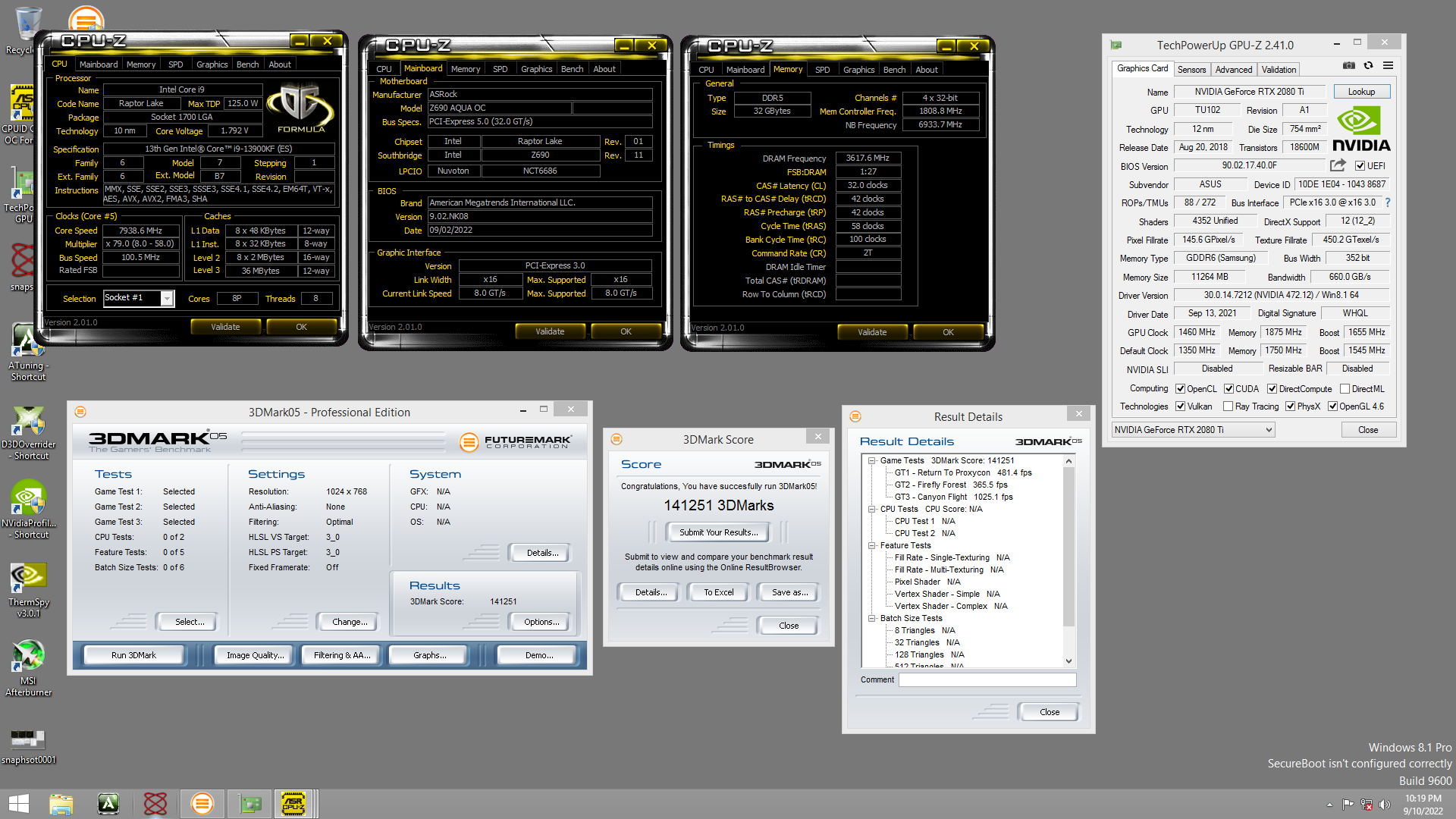Toggle the OpenGL 4.6 checkbox
Image resolution: width=1456 pixels, height=819 pixels.
[1332, 406]
